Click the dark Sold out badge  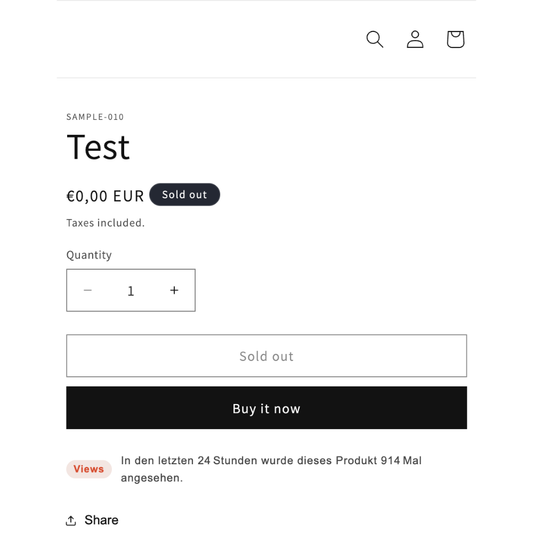point(185,194)
